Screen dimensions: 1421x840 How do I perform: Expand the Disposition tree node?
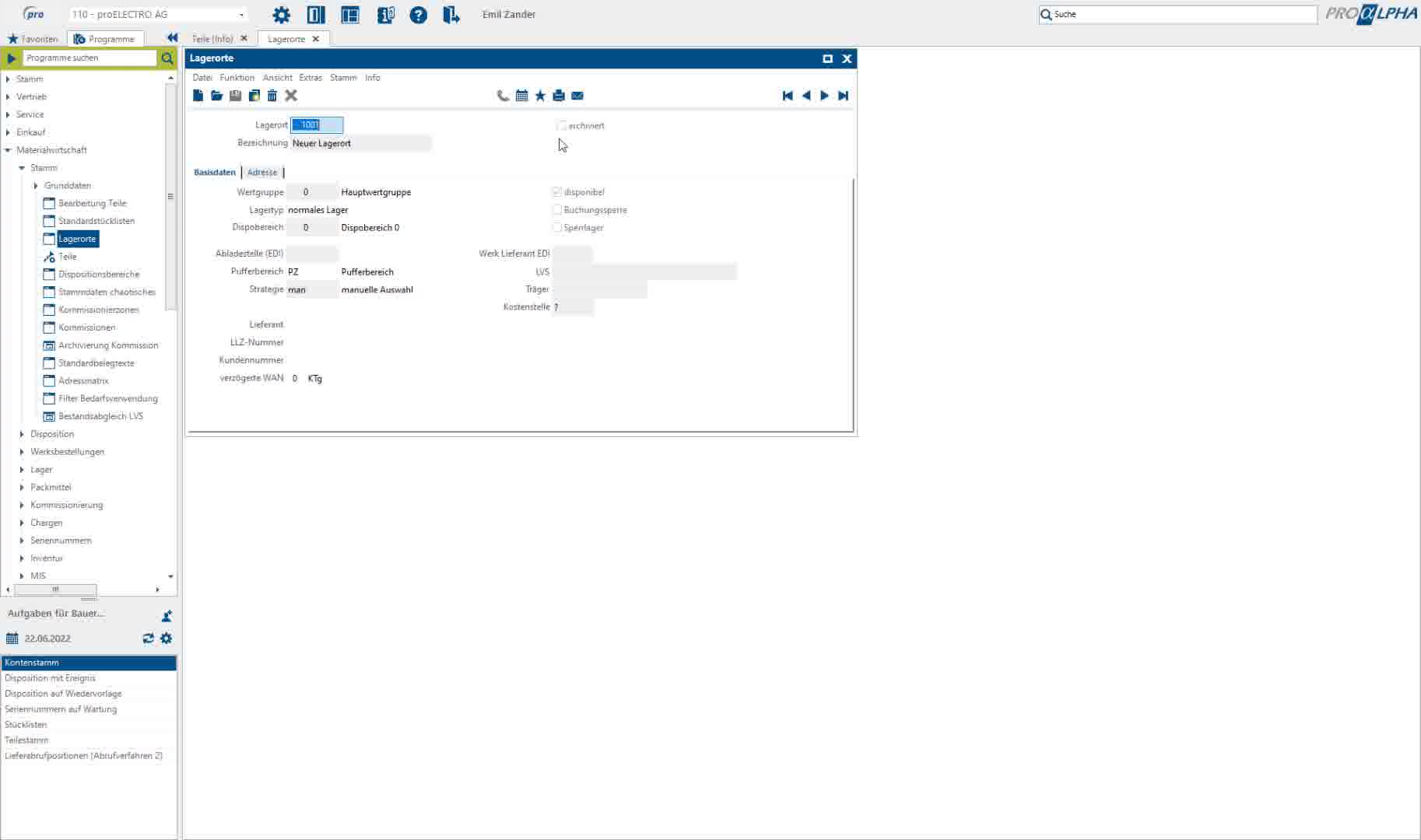click(22, 434)
